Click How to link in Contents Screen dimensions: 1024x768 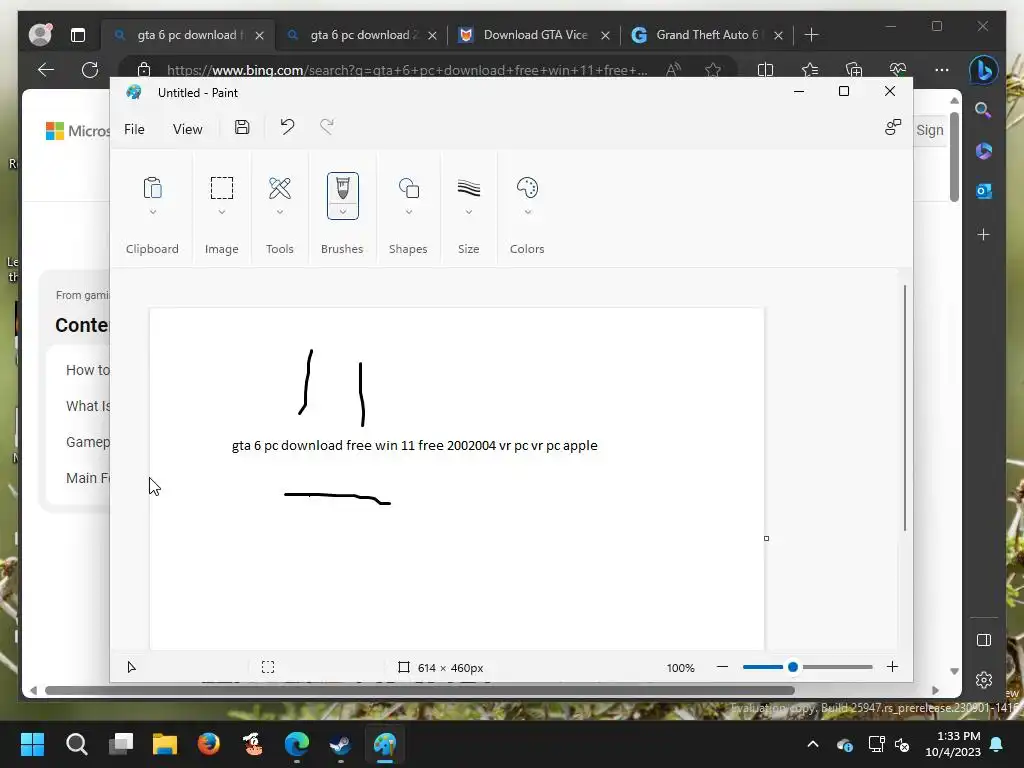(x=88, y=370)
